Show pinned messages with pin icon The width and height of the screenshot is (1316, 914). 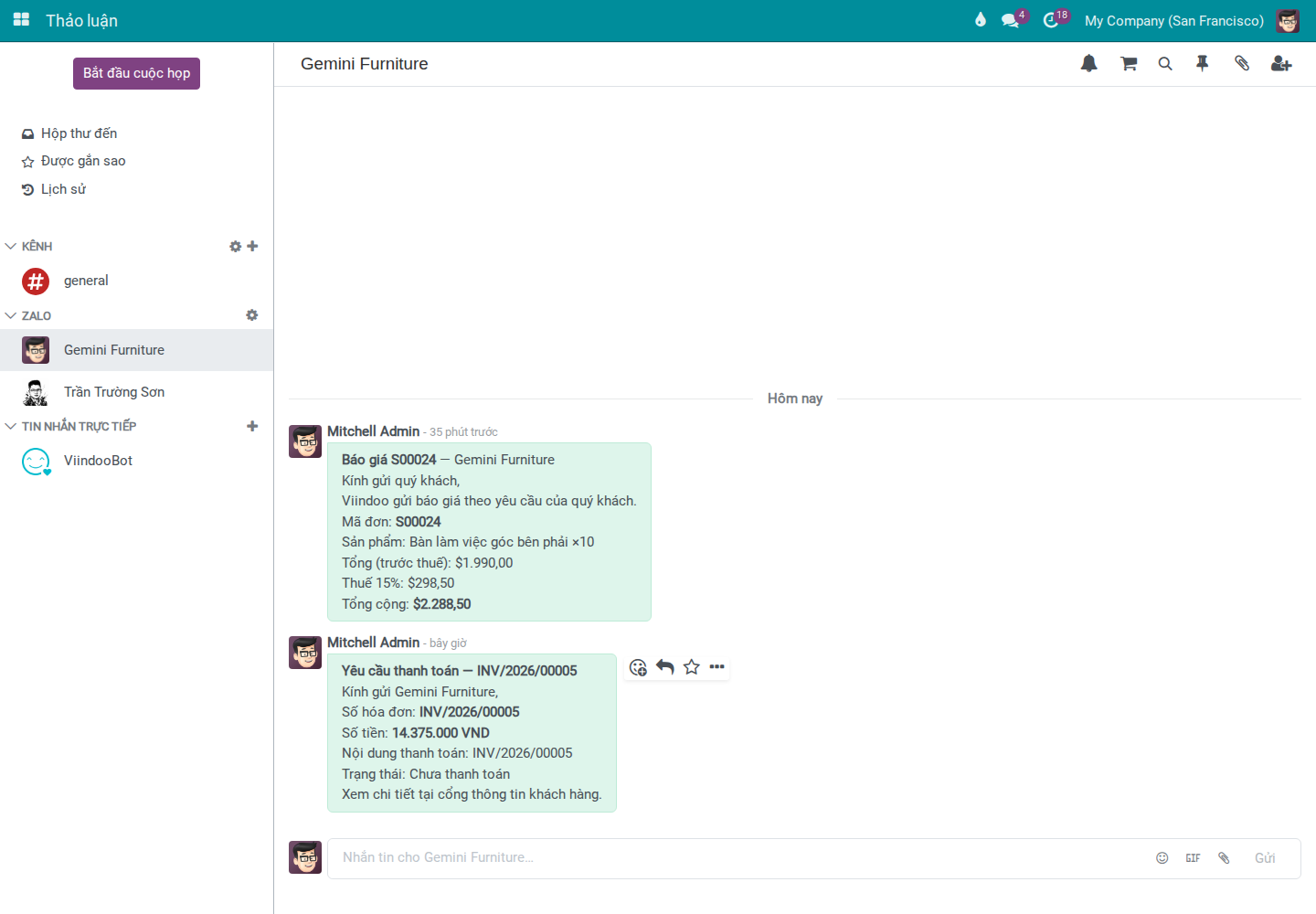(x=1203, y=63)
